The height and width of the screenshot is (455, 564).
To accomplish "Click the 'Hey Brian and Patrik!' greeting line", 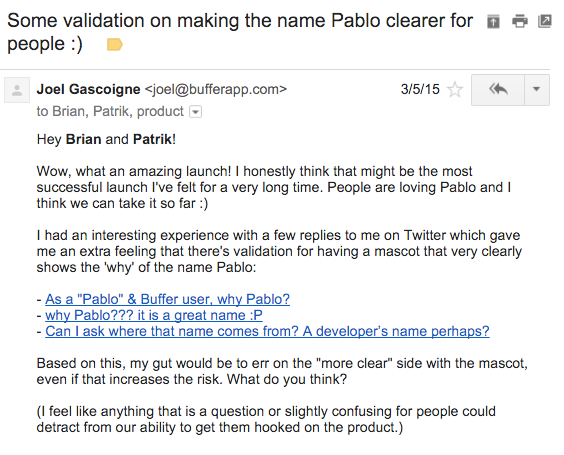I will [106, 139].
